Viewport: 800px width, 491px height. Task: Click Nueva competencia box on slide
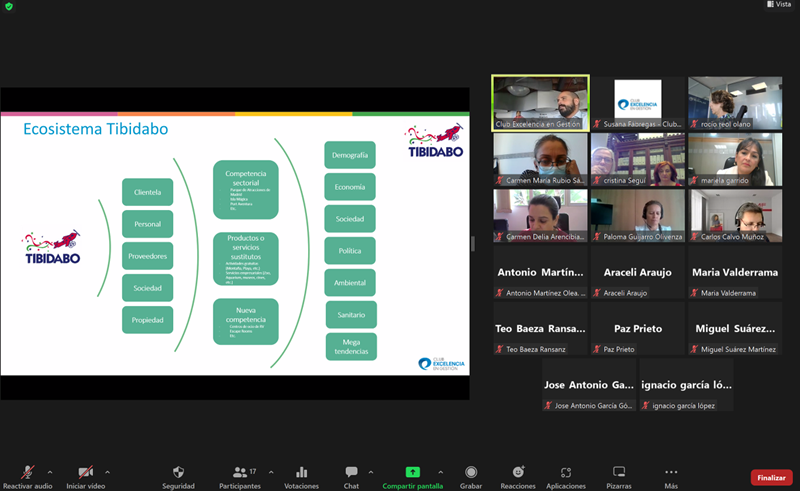(x=246, y=322)
